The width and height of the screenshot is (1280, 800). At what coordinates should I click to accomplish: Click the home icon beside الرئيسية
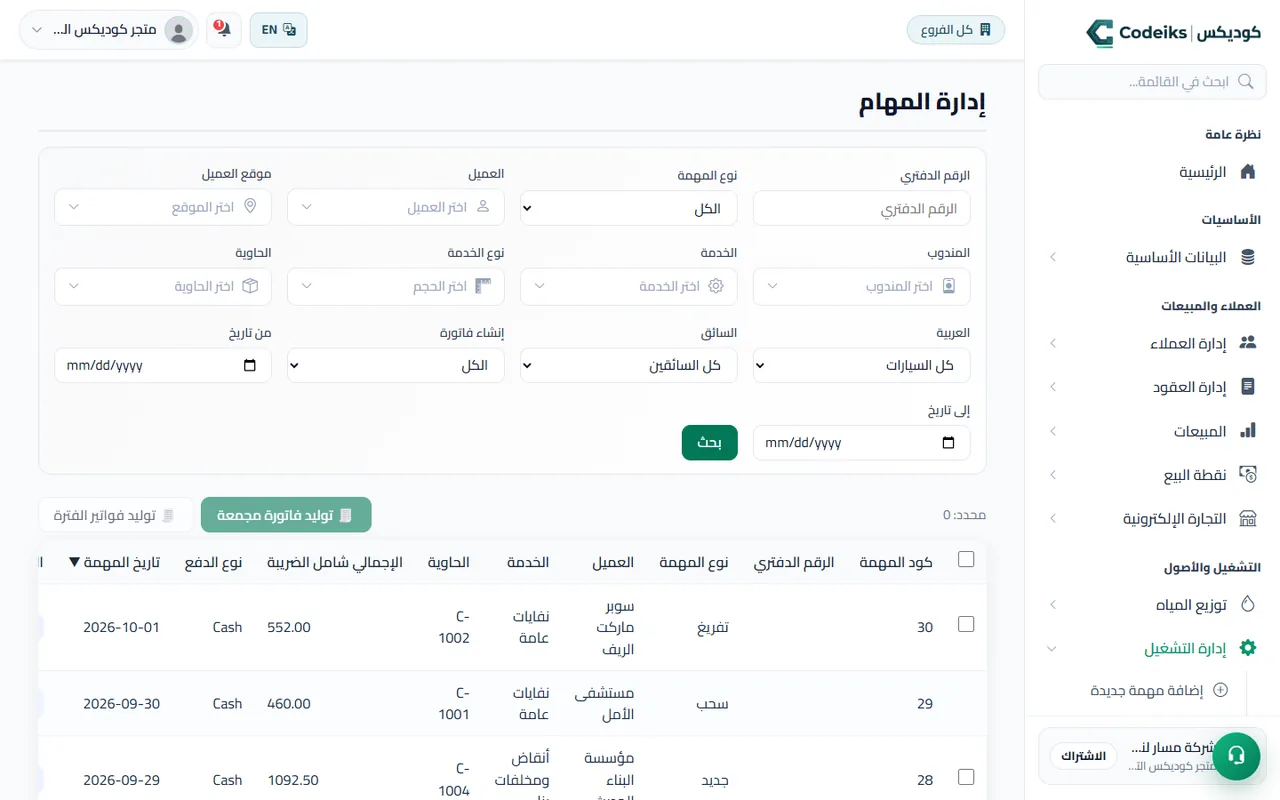pyautogui.click(x=1247, y=172)
